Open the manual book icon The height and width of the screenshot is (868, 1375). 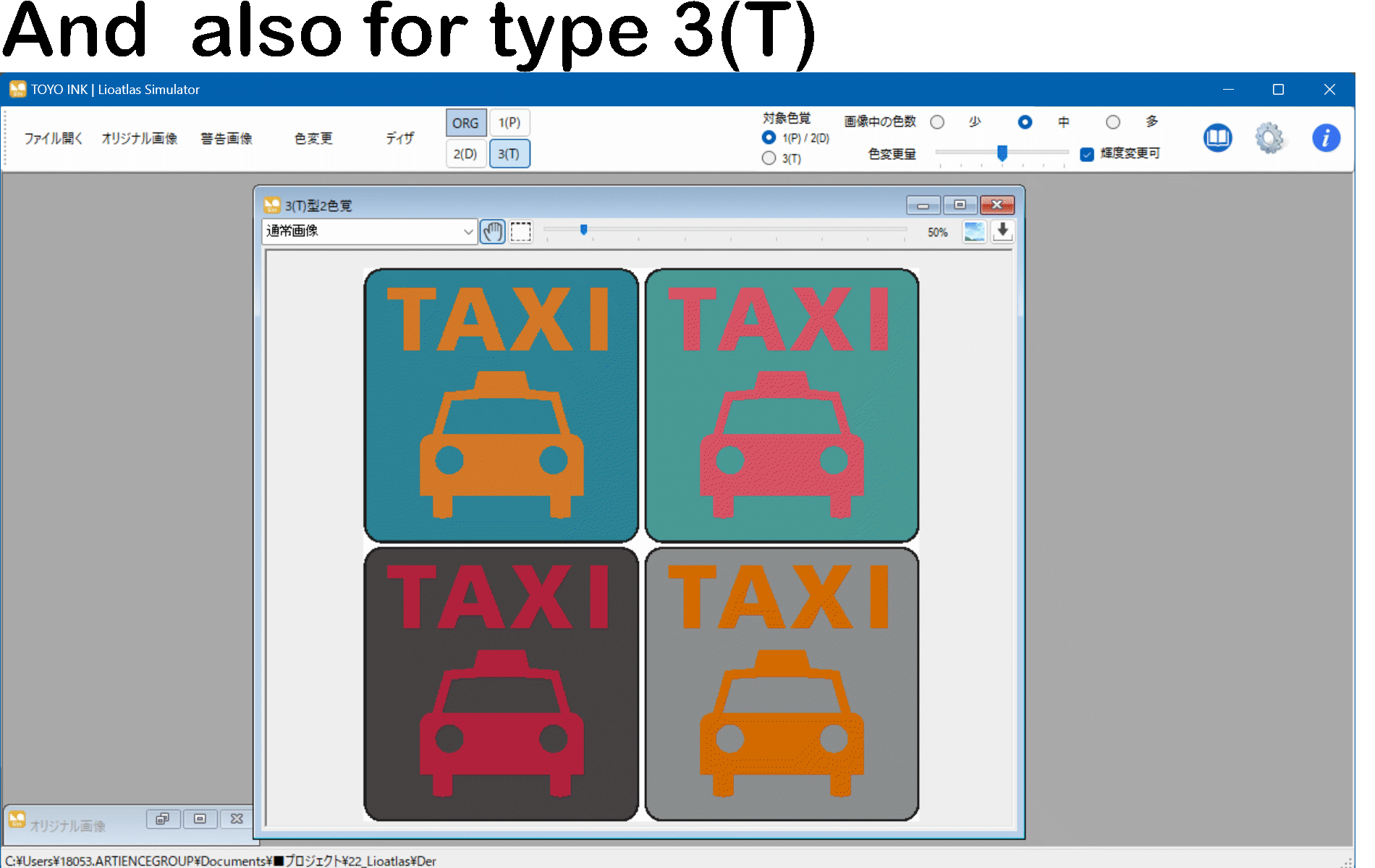[x=1217, y=137]
